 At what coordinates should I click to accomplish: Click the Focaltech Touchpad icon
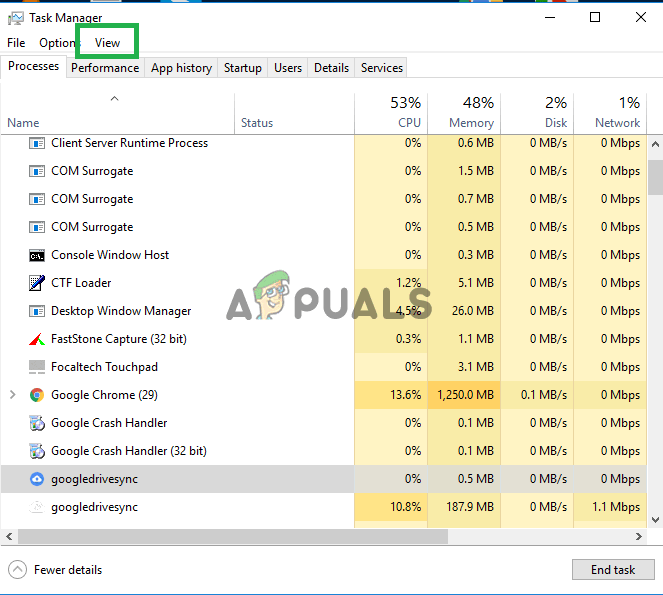(37, 367)
